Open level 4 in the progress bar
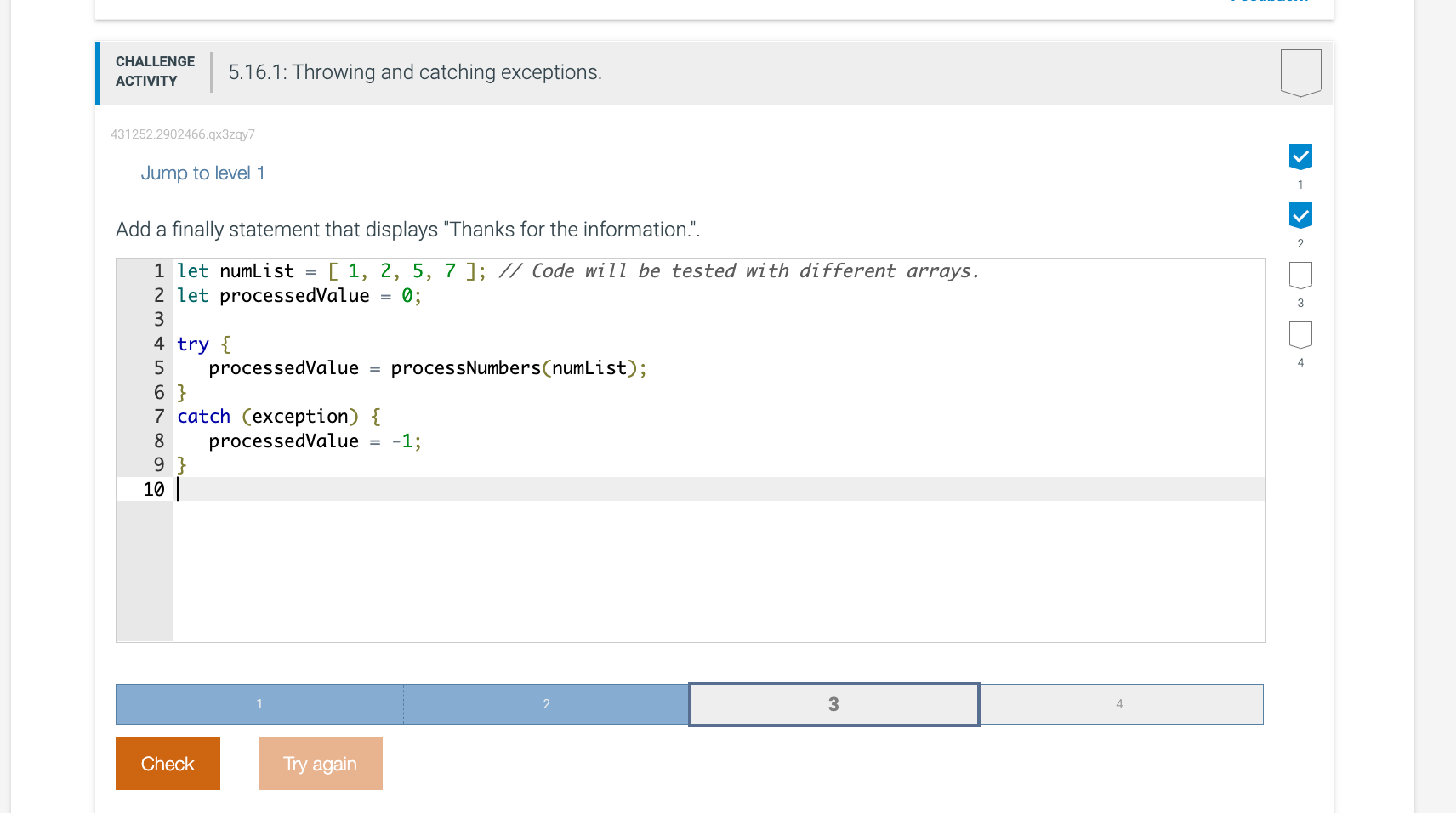The height and width of the screenshot is (813, 1456). (x=1120, y=704)
